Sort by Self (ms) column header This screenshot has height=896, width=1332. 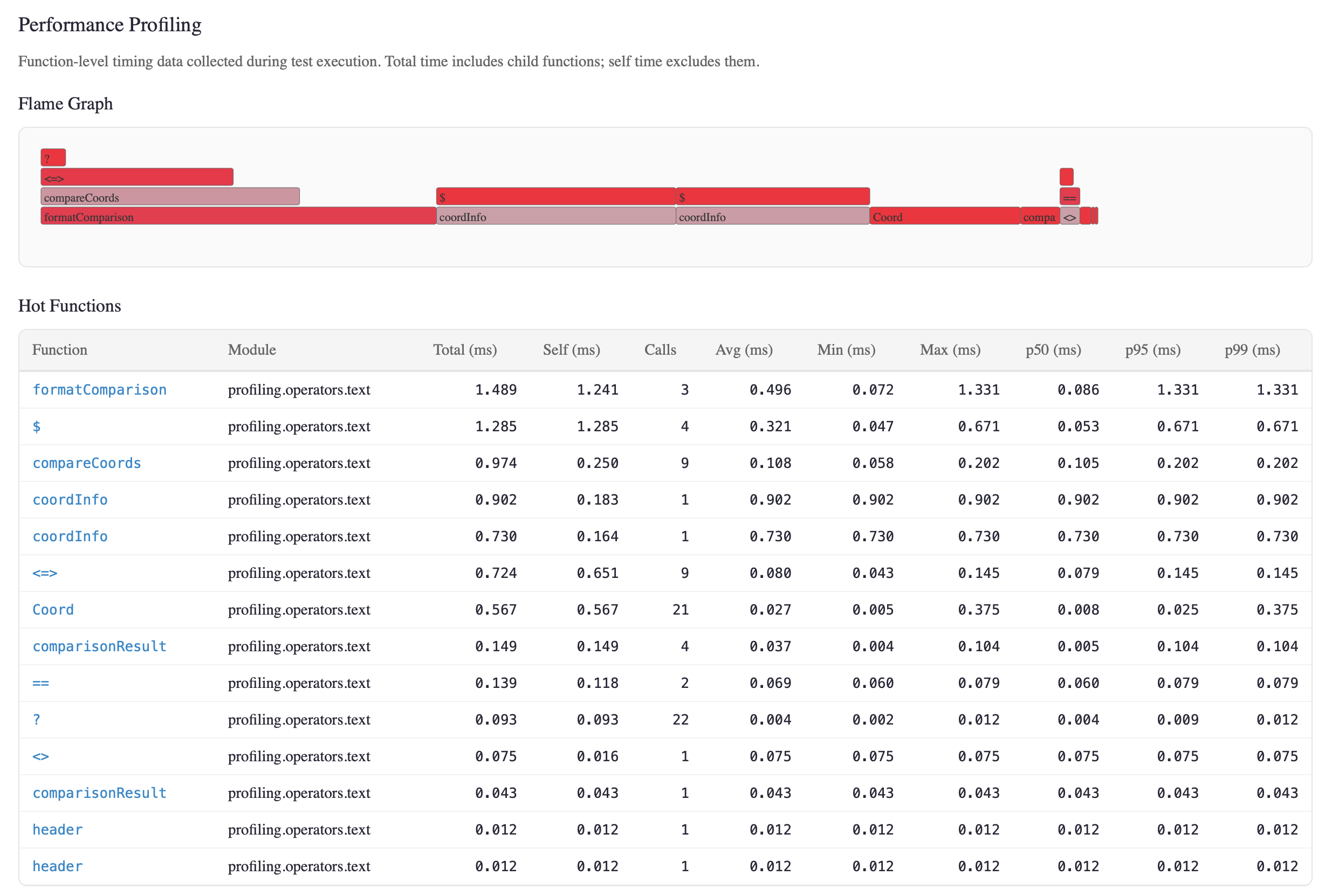[571, 350]
